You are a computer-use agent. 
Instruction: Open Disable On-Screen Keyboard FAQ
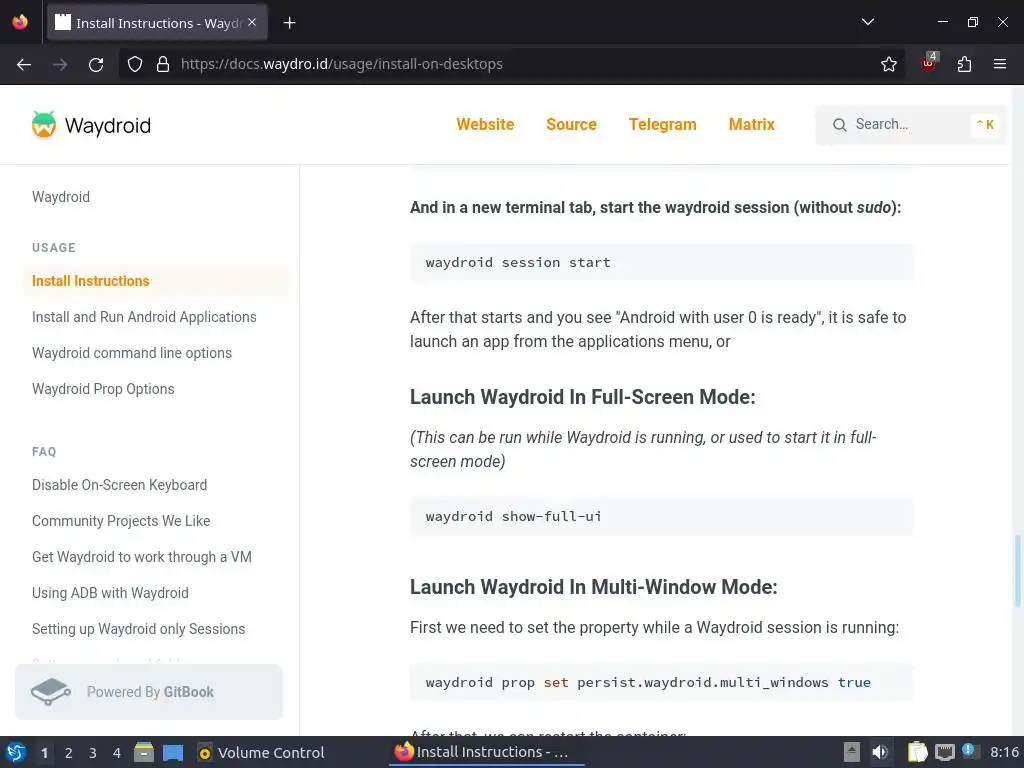[x=120, y=485]
